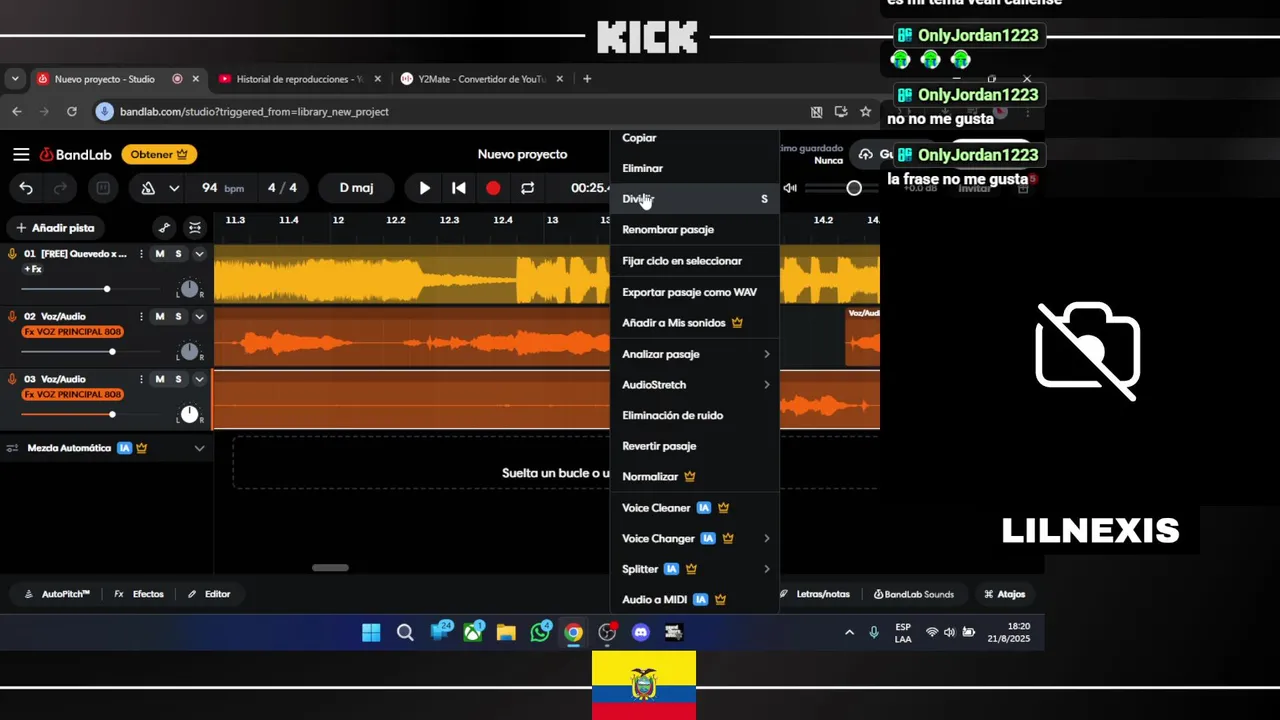
Task: Open the Efectos panel
Action: (x=139, y=594)
